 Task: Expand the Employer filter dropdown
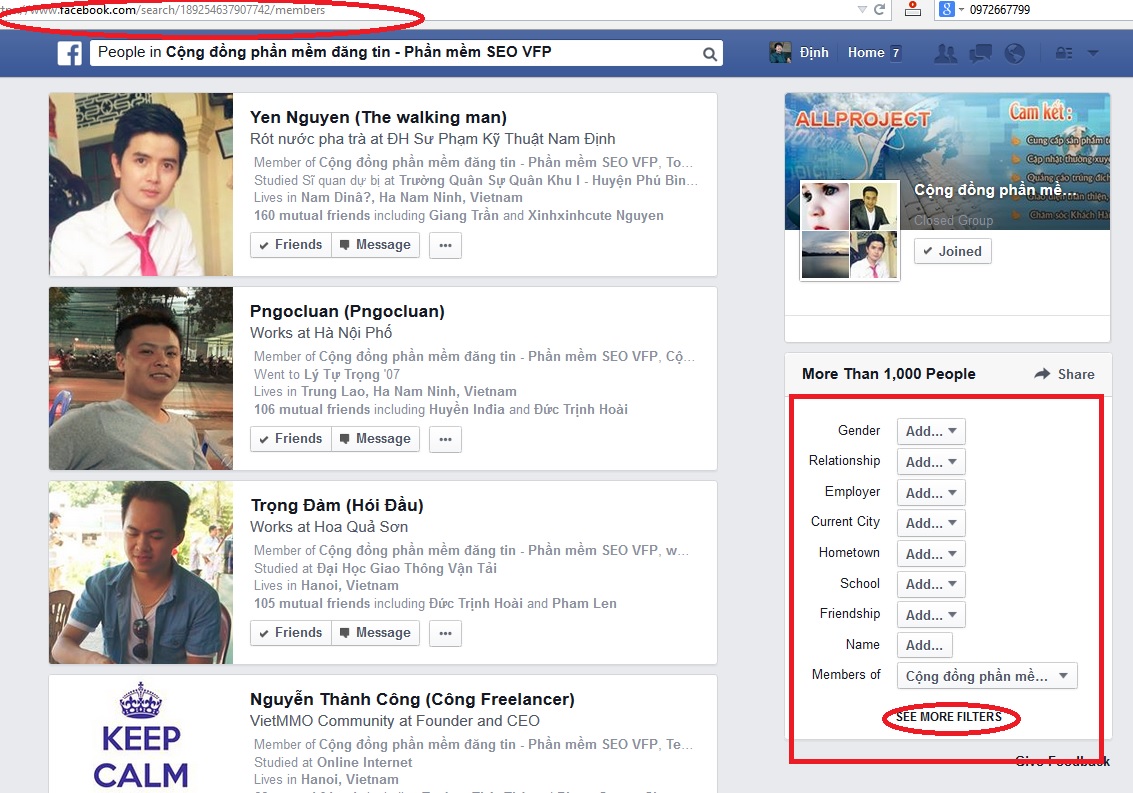(931, 493)
